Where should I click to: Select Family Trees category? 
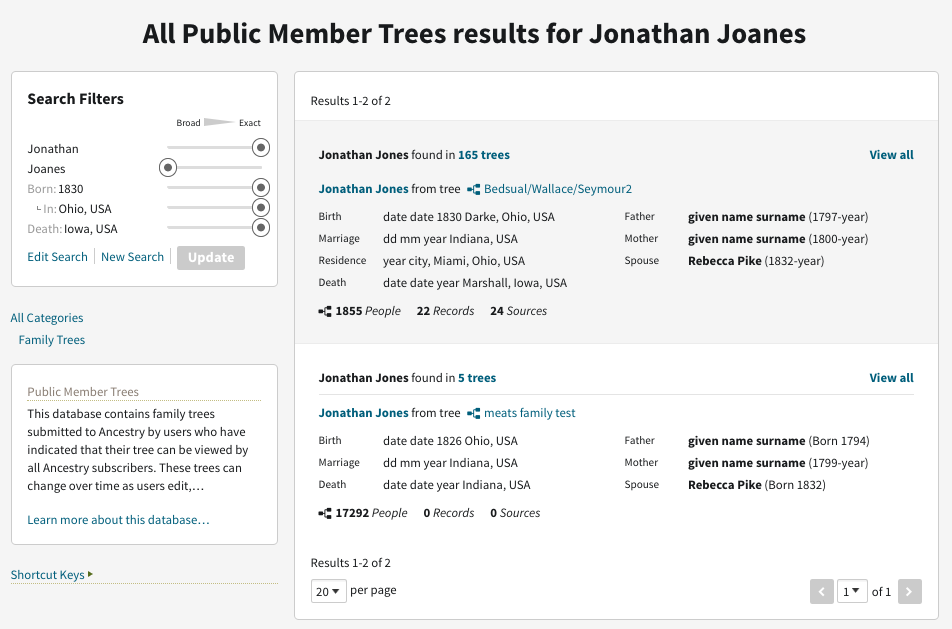point(52,340)
